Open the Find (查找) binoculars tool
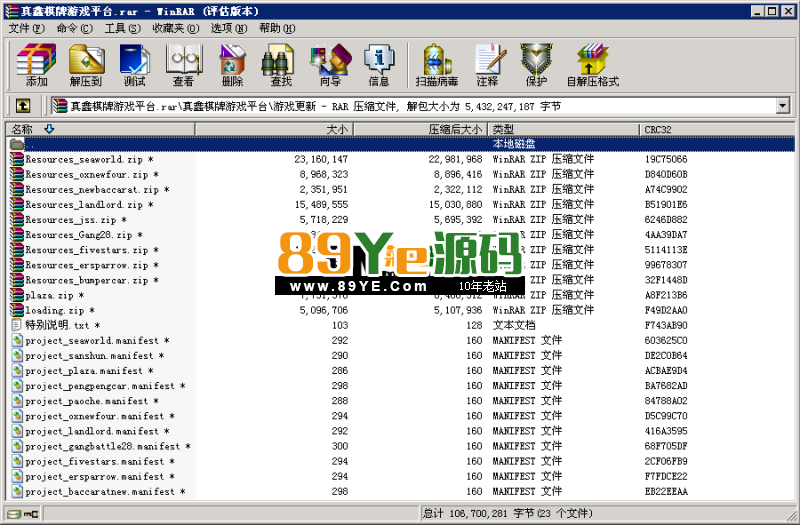The width and height of the screenshot is (800, 525). (x=281, y=65)
